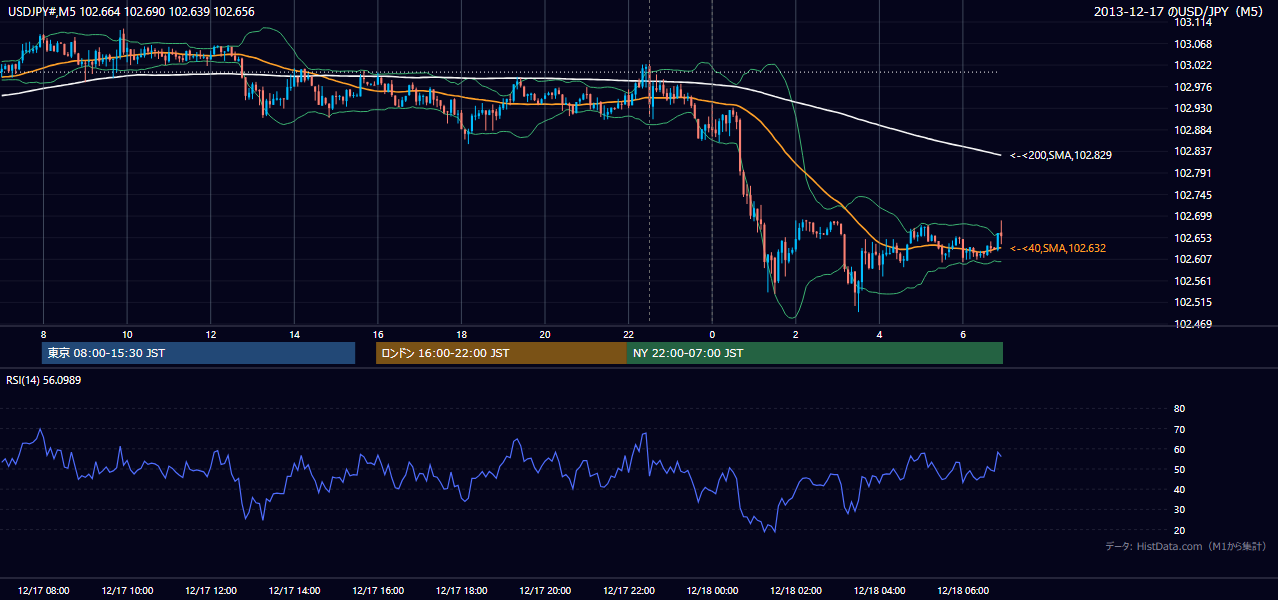Click hour label 14 under price chart
The image size is (1278, 600).
tap(294, 334)
